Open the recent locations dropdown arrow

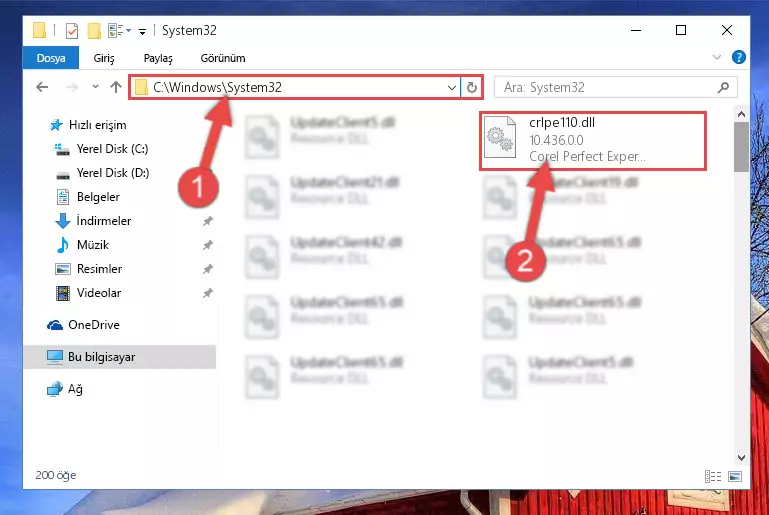pyautogui.click(x=95, y=87)
